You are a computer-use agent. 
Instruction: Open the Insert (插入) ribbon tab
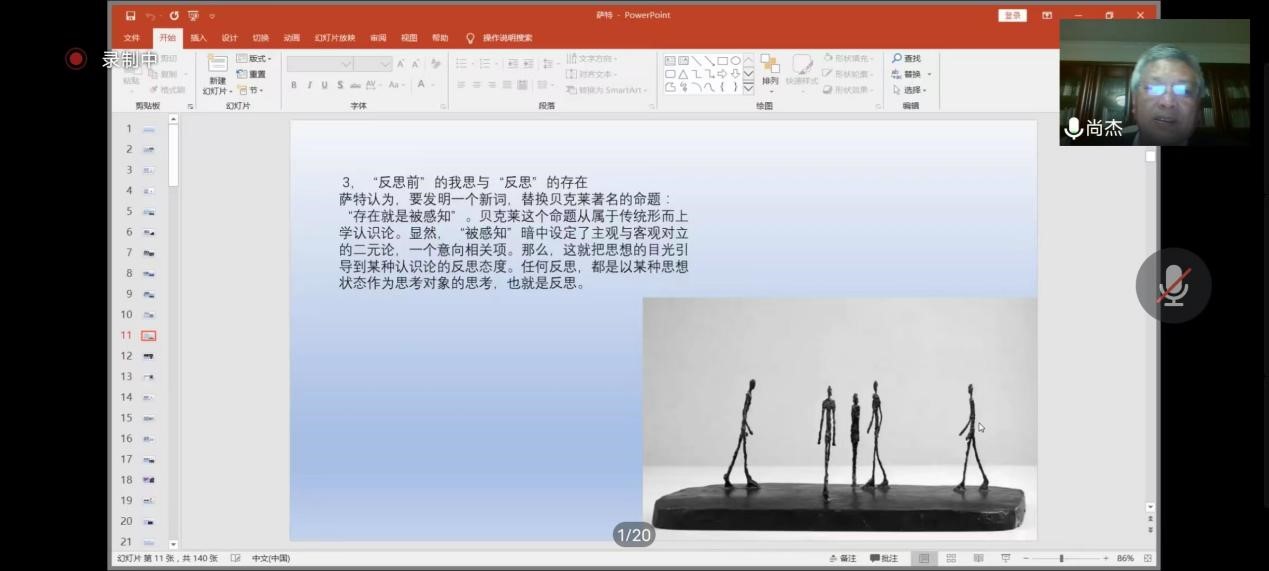198,38
